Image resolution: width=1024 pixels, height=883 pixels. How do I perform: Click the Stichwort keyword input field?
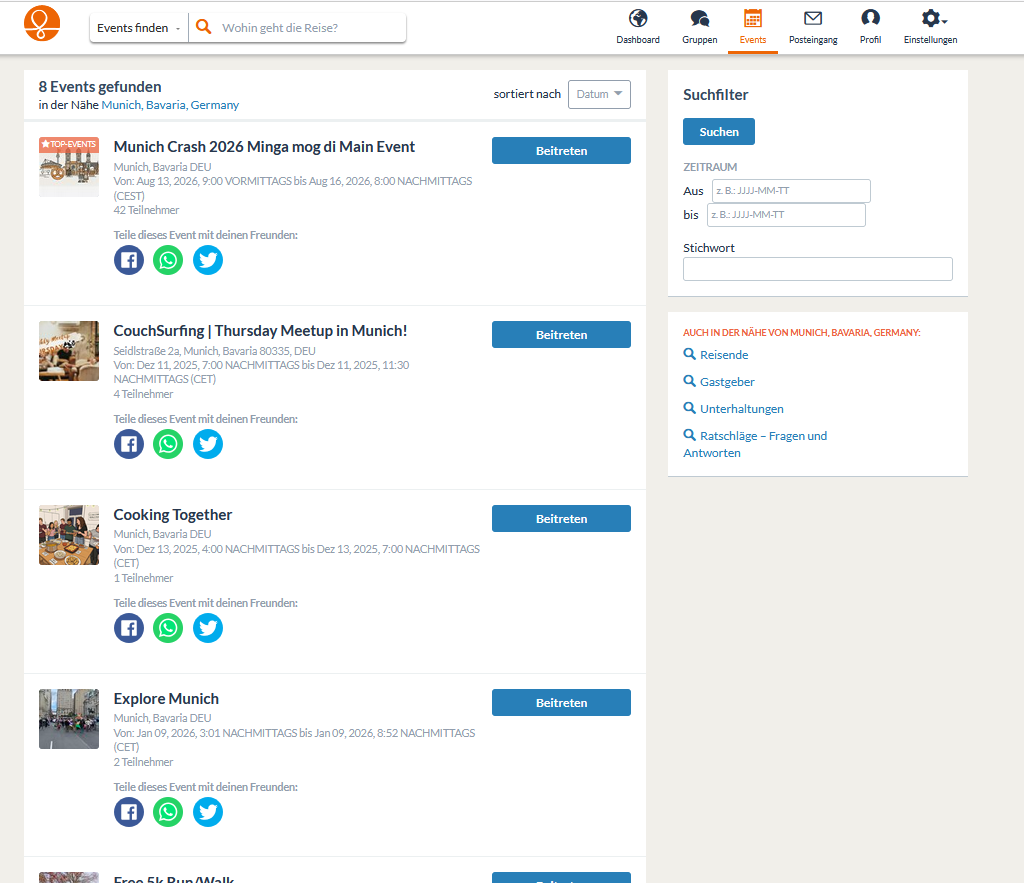(x=817, y=269)
